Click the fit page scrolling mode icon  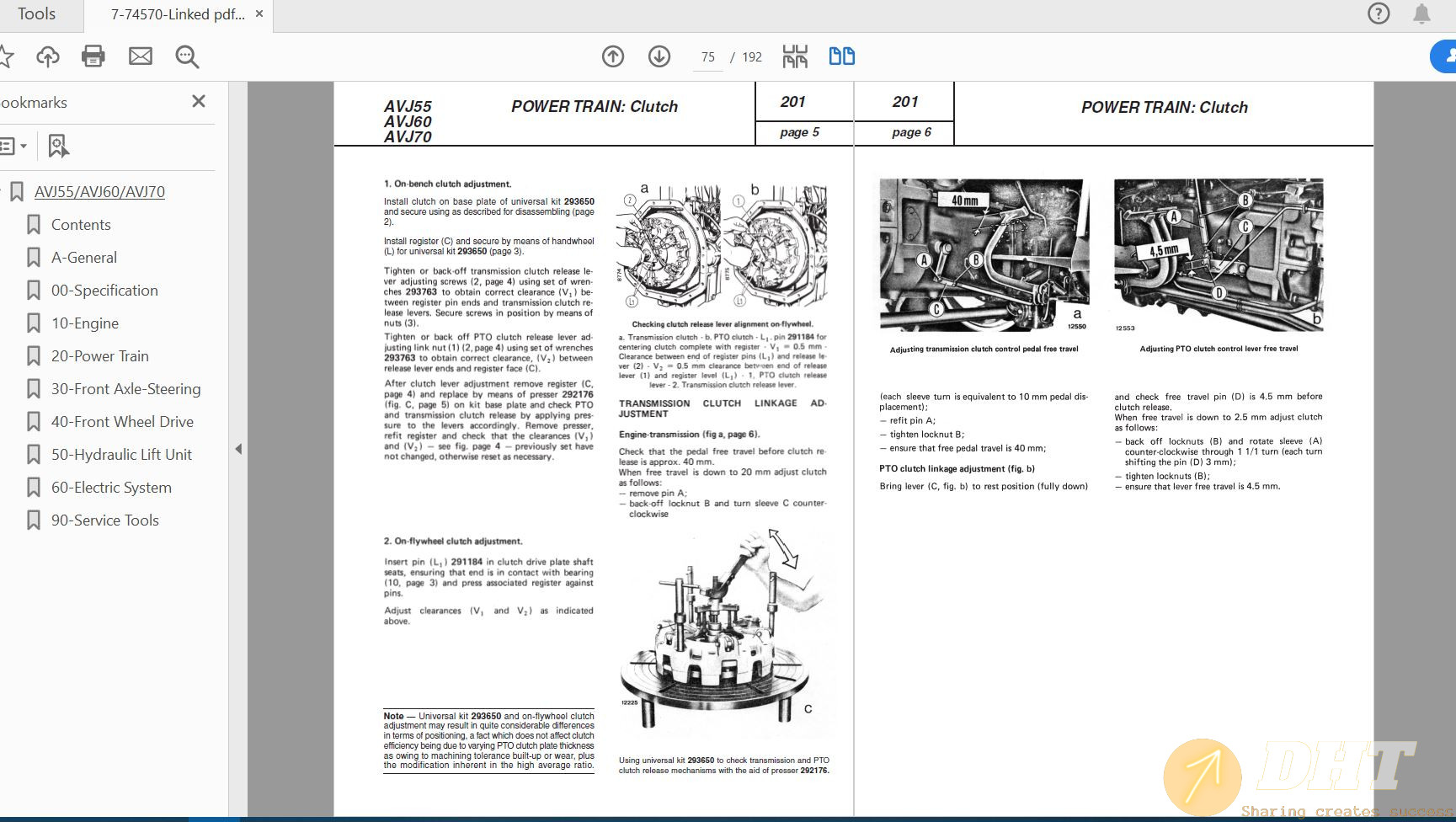pyautogui.click(x=795, y=56)
